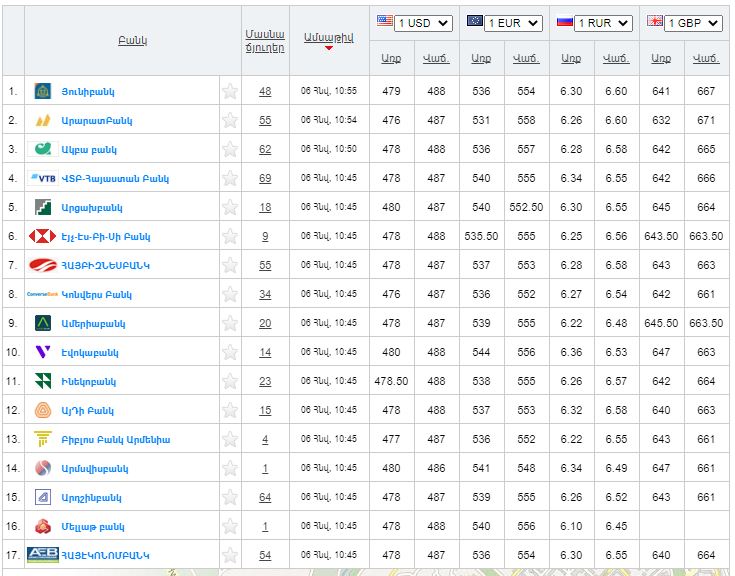735x576 pixels.
Task: Click the Evocabank purple logo
Action: click(43, 353)
